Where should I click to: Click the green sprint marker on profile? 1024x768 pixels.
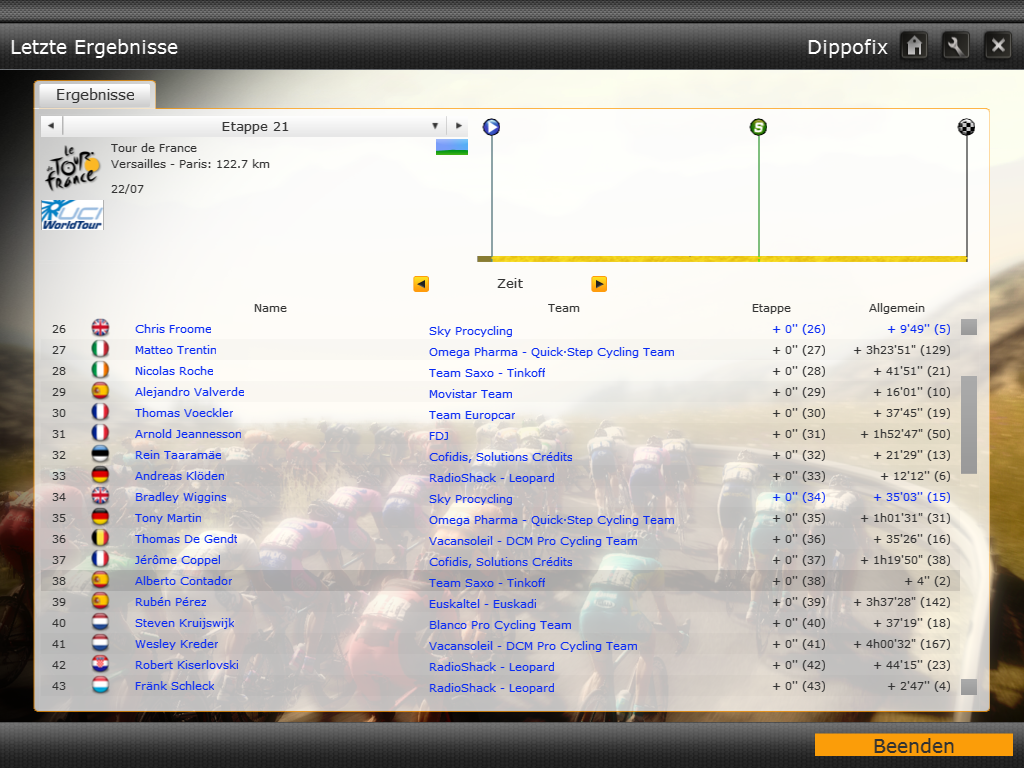click(759, 127)
